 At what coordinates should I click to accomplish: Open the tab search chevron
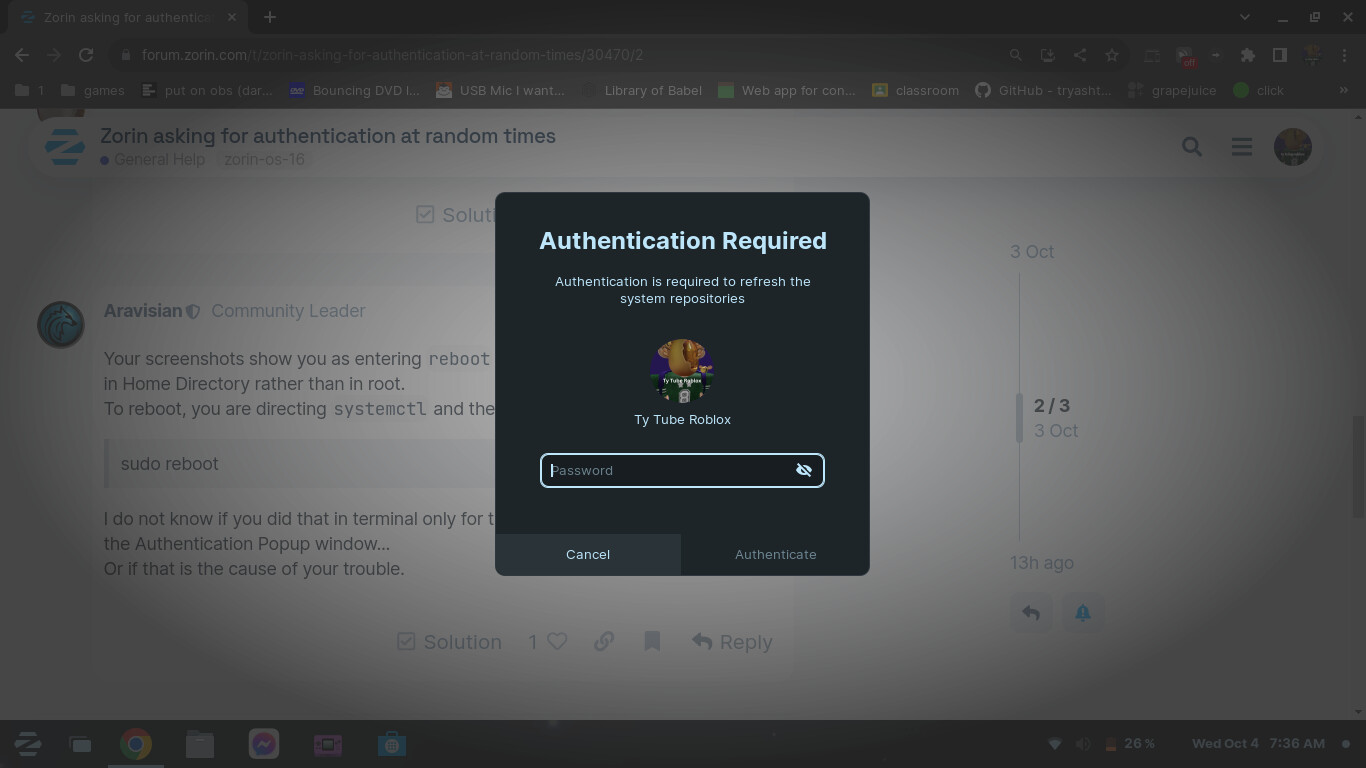(1244, 17)
